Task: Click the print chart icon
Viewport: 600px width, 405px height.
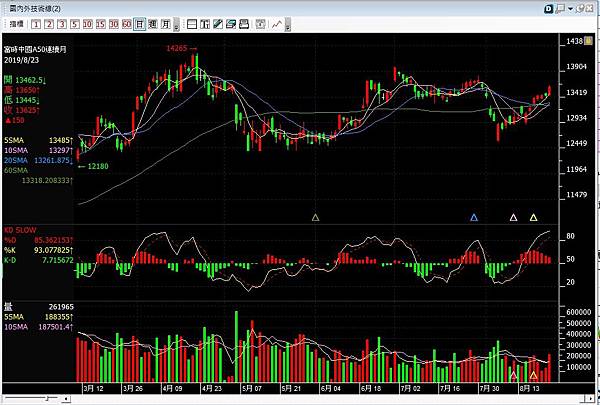Action: tap(244, 24)
